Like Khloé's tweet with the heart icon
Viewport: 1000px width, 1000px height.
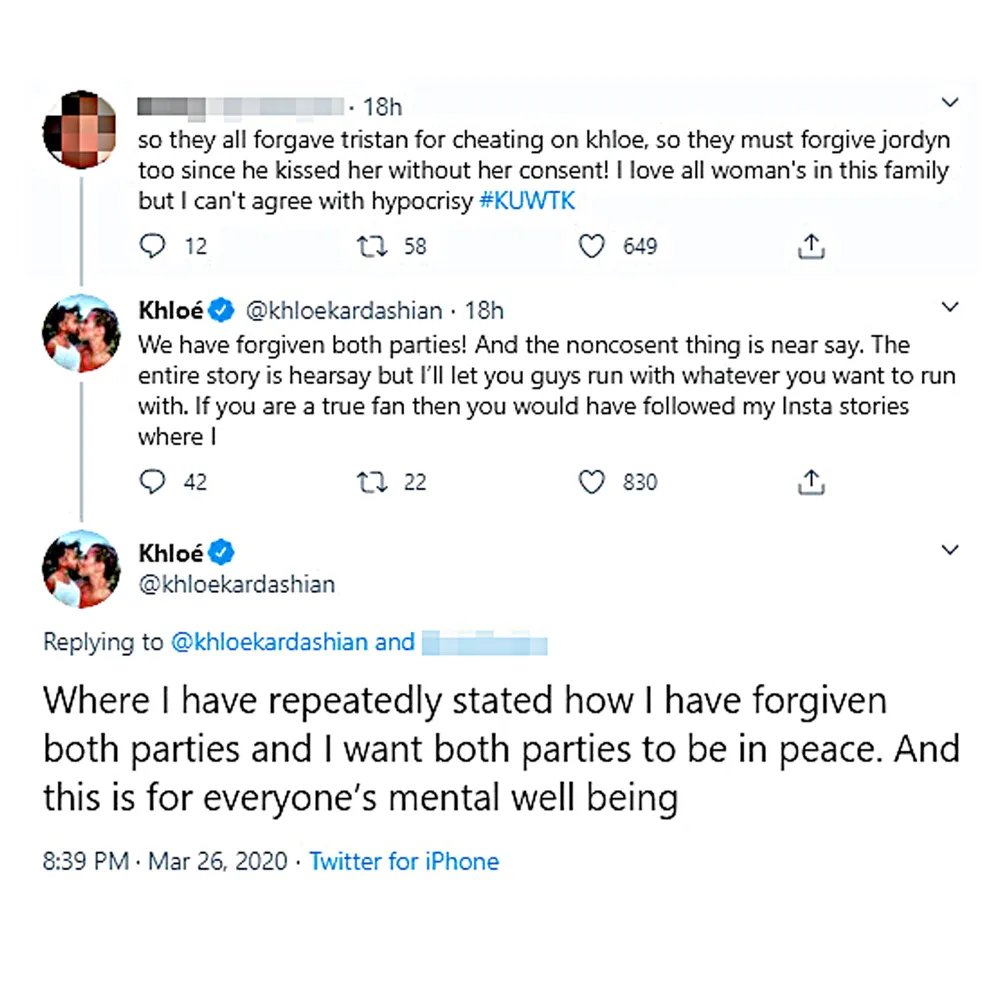pyautogui.click(x=591, y=481)
